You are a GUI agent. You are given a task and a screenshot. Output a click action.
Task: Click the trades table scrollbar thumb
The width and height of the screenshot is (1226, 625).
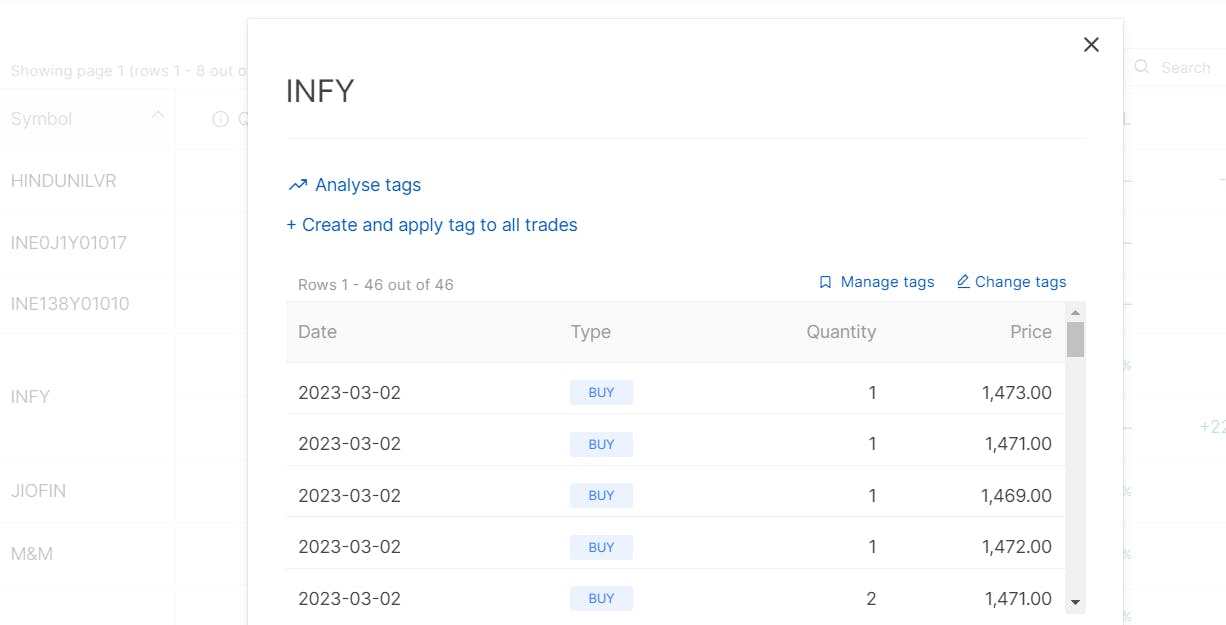tap(1075, 339)
